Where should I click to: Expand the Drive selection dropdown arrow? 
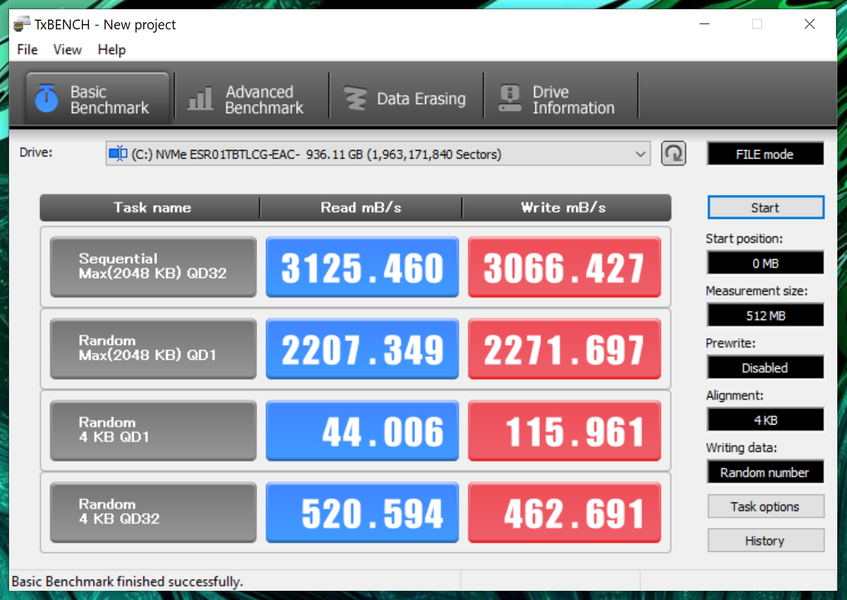pos(641,154)
